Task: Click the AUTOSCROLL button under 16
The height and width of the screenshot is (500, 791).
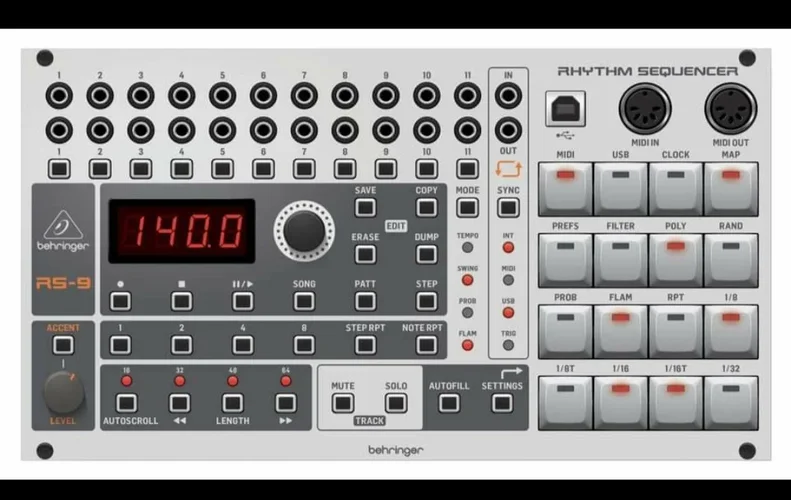Action: point(127,403)
